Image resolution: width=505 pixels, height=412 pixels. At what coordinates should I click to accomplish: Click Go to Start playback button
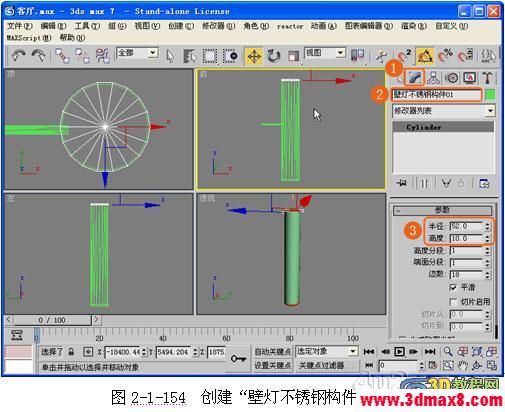point(369,351)
